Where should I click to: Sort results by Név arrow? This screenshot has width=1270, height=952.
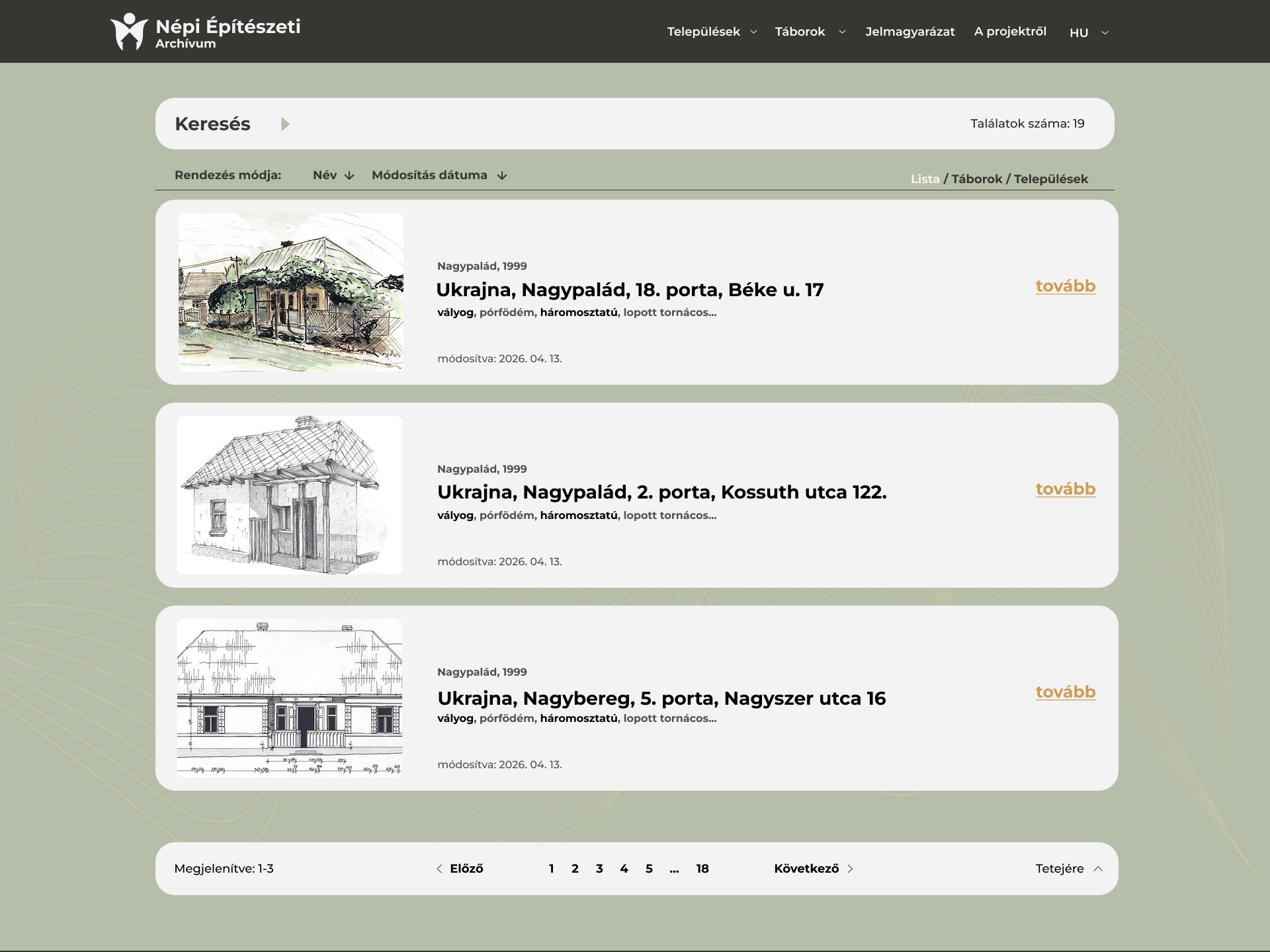click(x=349, y=175)
